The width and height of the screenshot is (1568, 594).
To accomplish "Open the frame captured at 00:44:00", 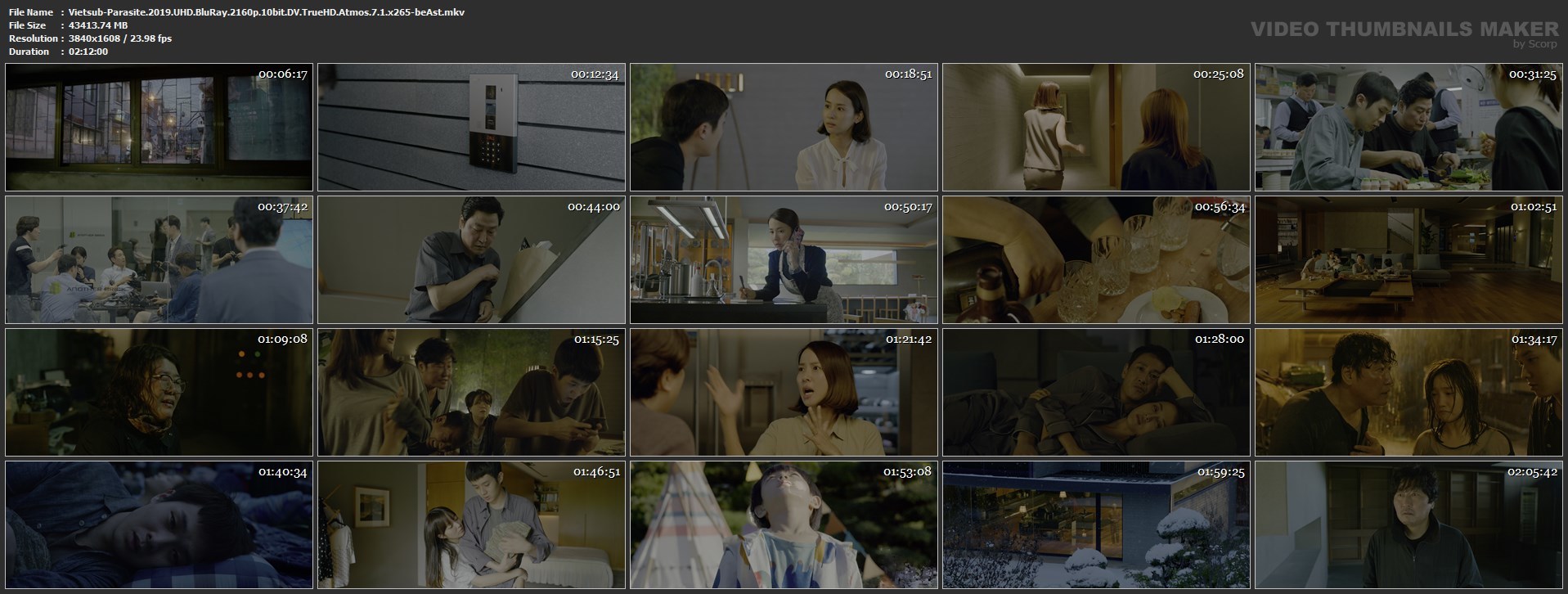I will coord(471,259).
